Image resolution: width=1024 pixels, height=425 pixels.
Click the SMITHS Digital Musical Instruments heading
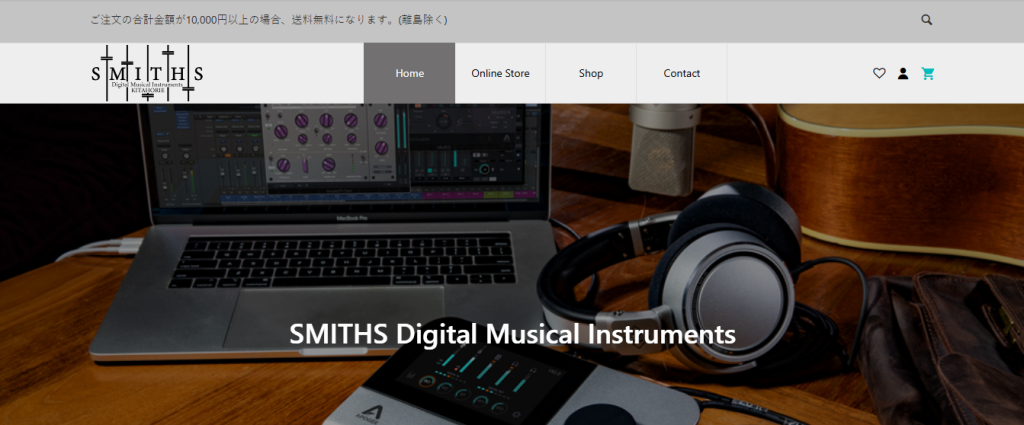click(512, 334)
